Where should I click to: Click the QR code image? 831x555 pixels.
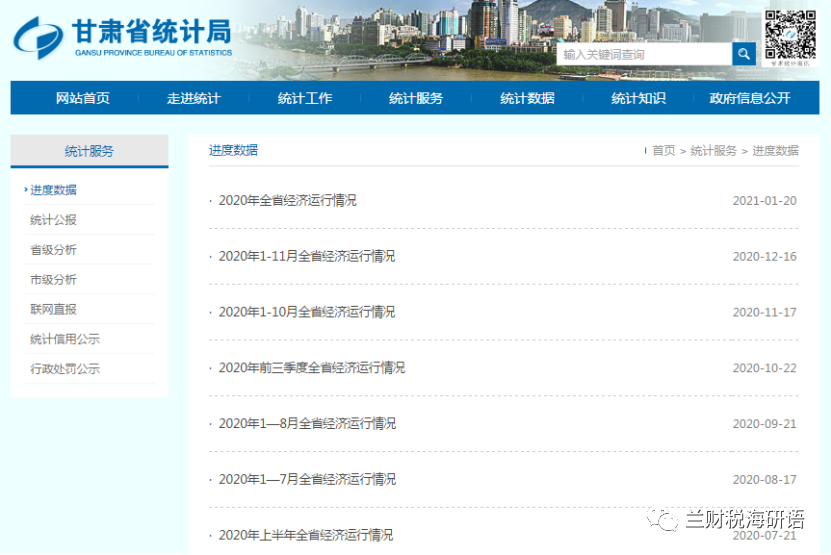[790, 35]
